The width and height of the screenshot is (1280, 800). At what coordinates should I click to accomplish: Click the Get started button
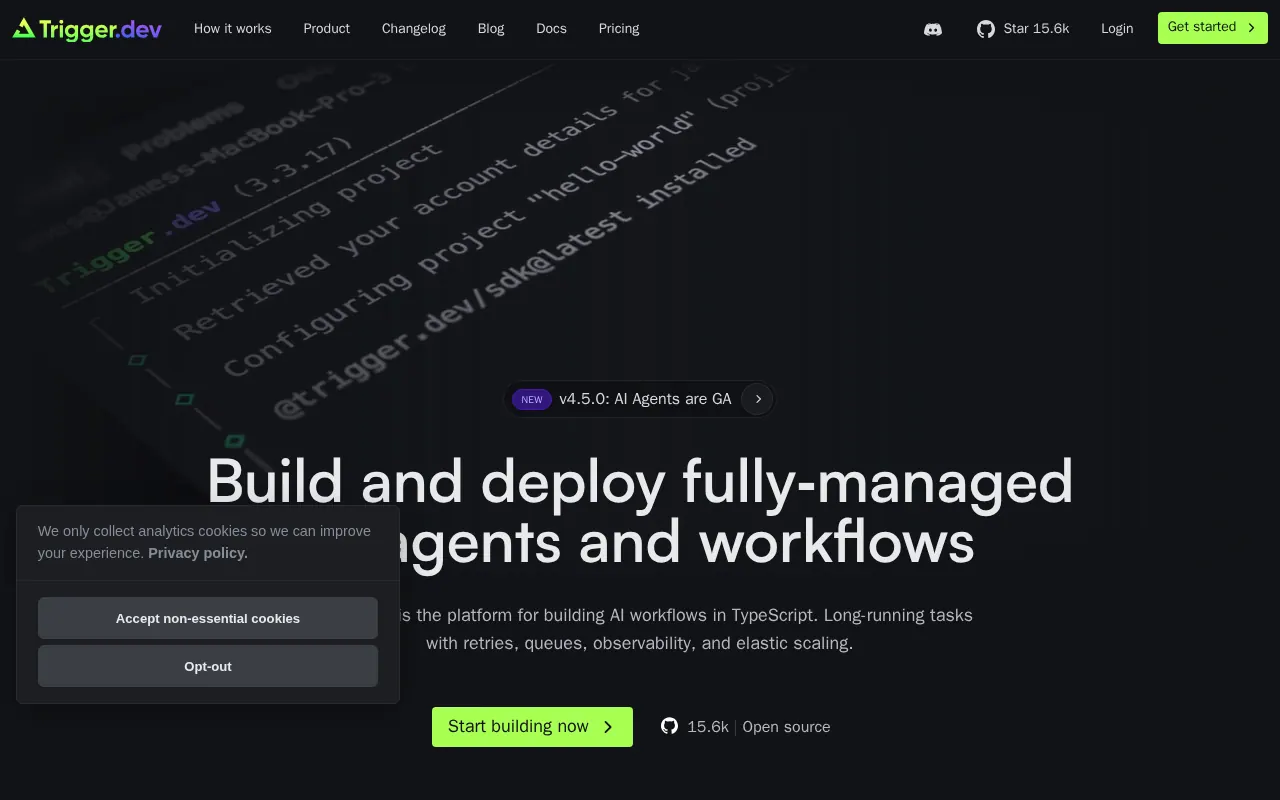(1213, 28)
